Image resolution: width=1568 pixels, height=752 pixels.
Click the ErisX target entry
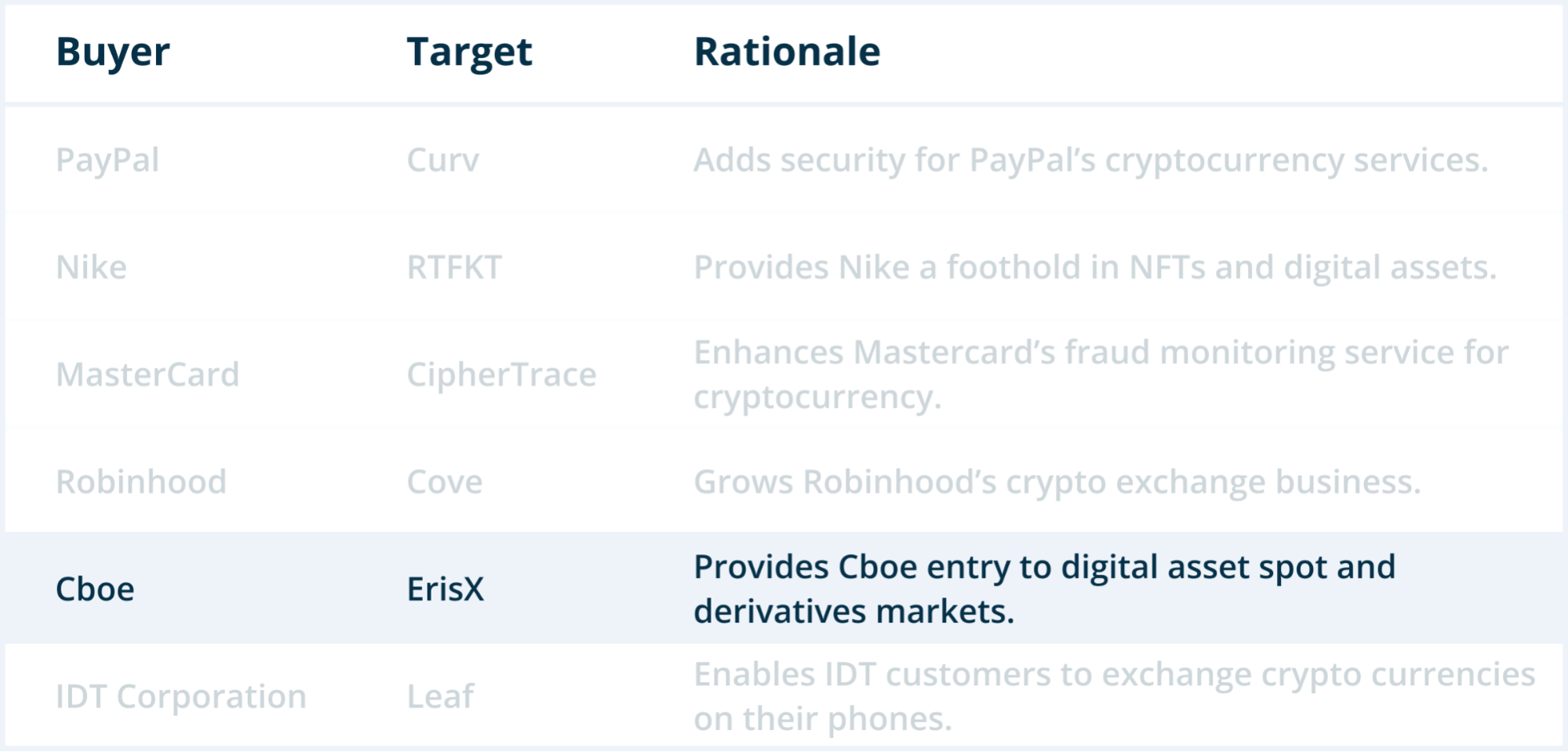(446, 590)
